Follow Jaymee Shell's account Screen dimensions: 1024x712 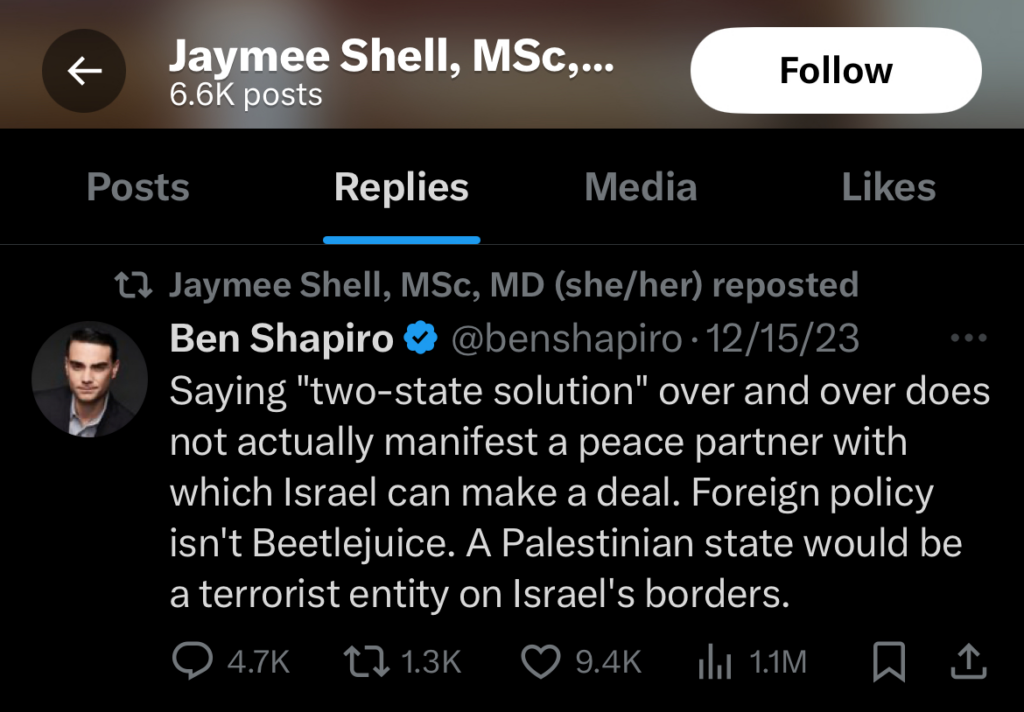(836, 70)
